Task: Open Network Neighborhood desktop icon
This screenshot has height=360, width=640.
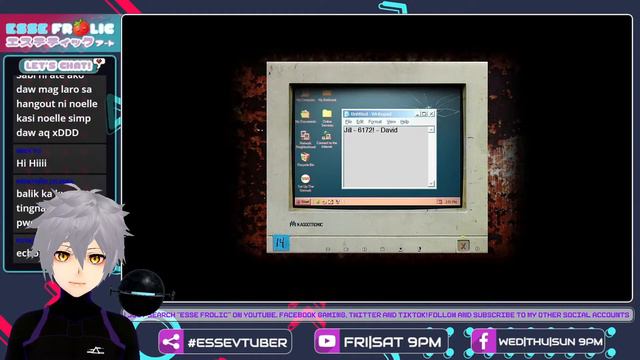Action: 305,139
